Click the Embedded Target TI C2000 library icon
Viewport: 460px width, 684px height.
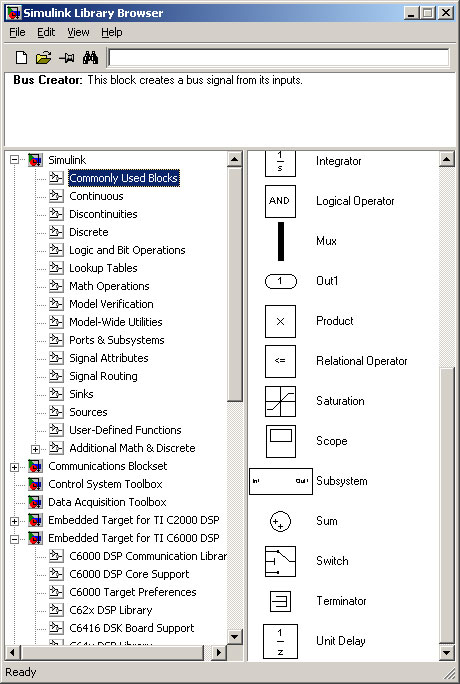[x=35, y=520]
